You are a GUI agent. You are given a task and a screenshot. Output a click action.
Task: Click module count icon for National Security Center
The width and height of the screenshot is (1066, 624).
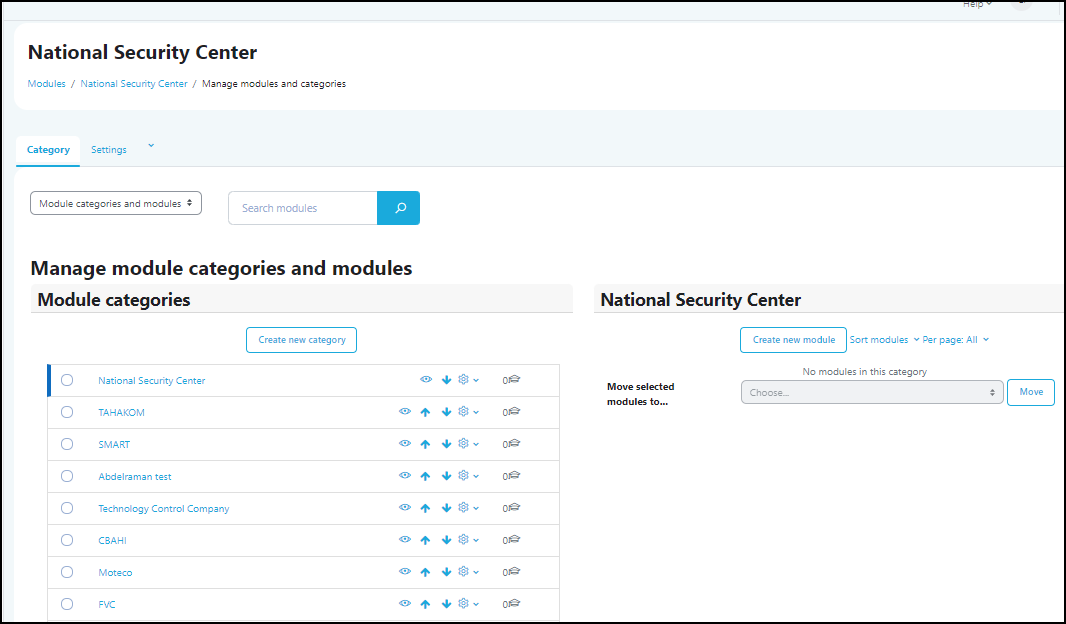click(x=515, y=379)
